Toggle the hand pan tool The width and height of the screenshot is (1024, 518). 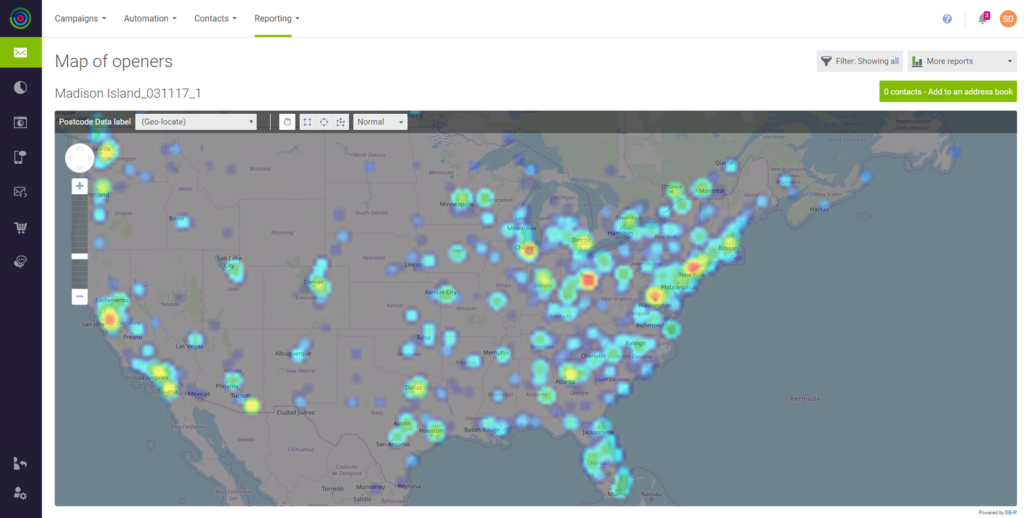(287, 122)
